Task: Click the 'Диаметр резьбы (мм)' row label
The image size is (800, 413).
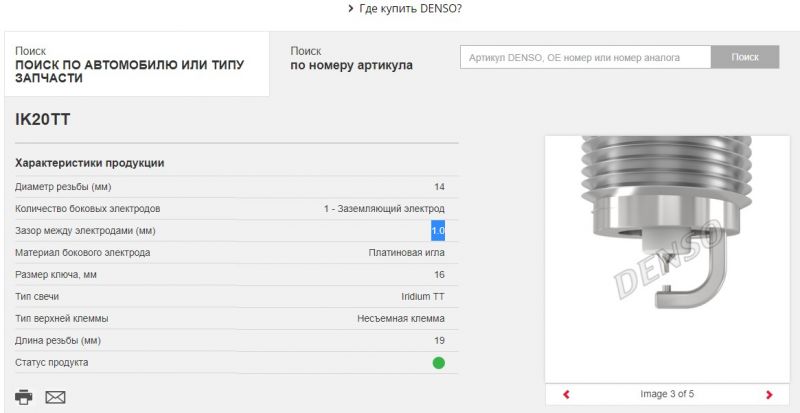Action: [x=62, y=187]
